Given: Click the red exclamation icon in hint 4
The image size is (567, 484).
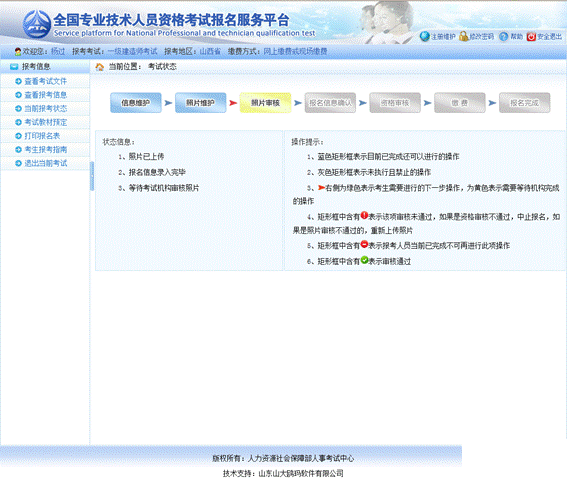Looking at the screenshot, I should click(364, 215).
